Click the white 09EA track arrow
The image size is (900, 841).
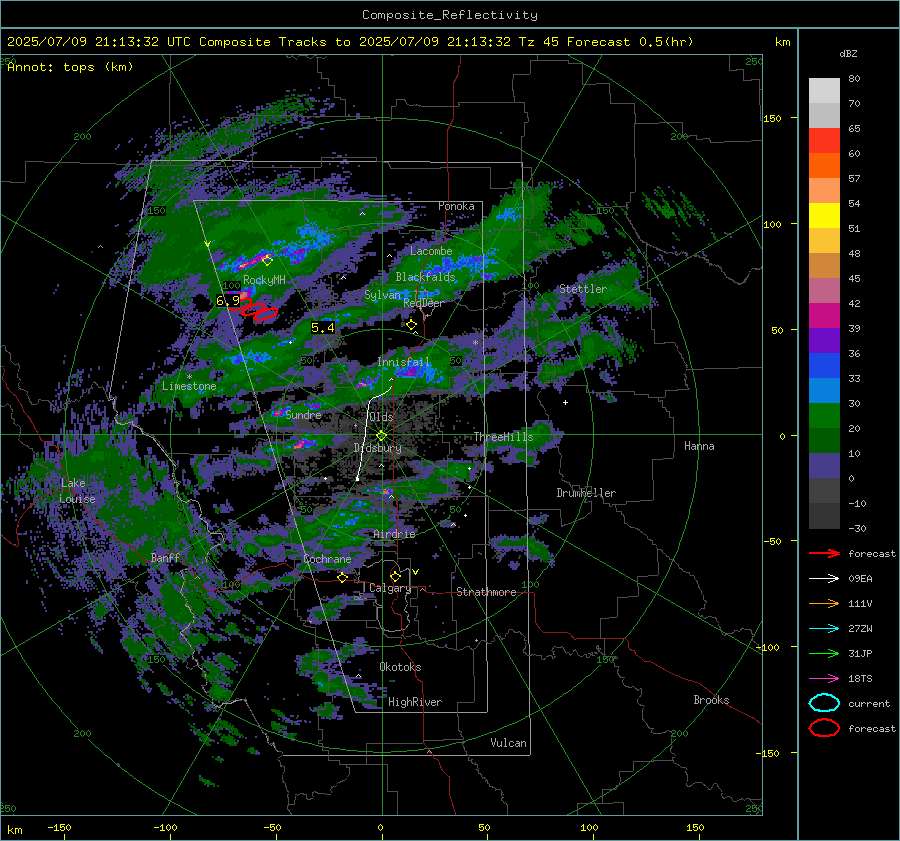coord(824,579)
